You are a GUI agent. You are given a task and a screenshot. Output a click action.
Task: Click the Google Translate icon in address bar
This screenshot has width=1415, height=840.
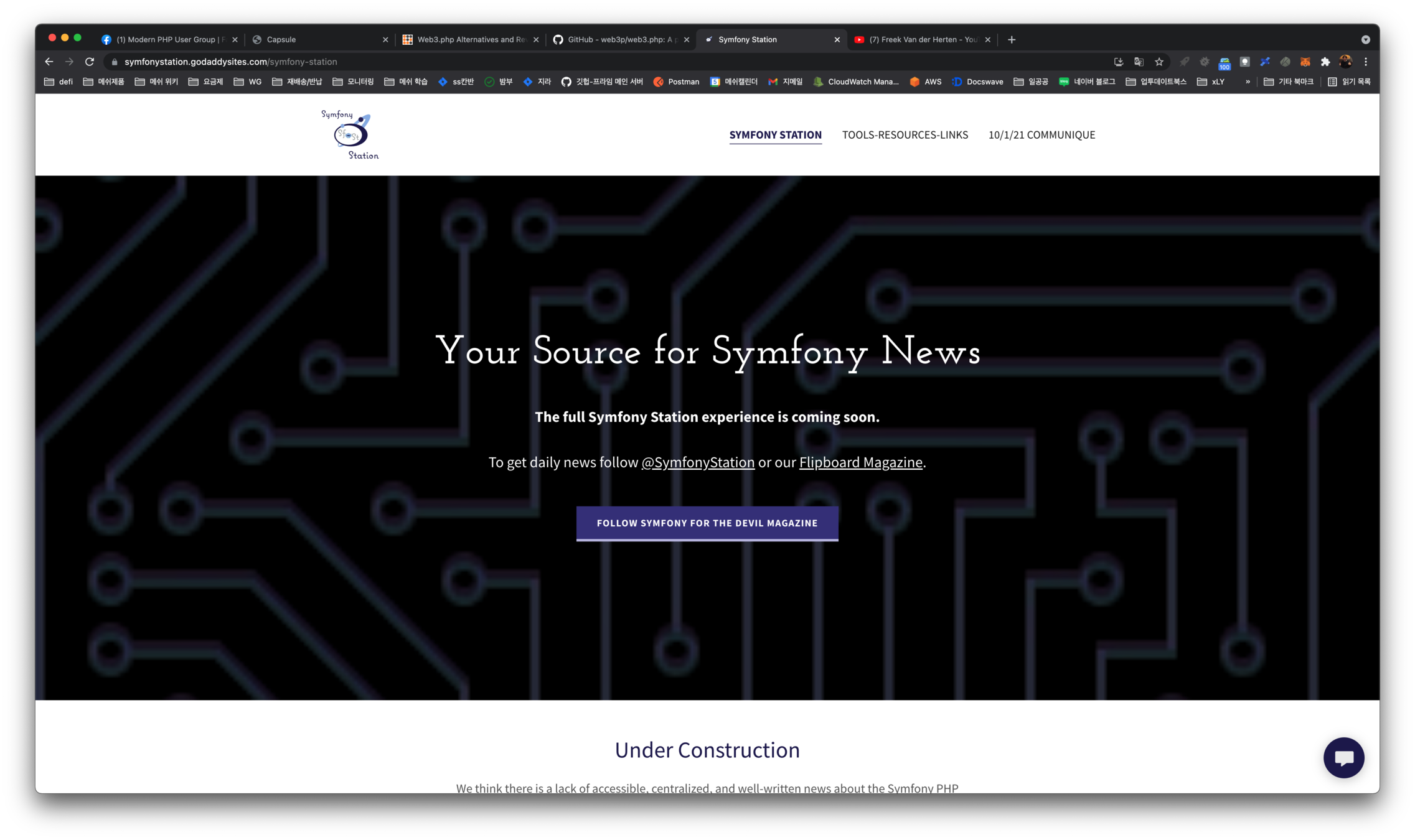point(1139,62)
